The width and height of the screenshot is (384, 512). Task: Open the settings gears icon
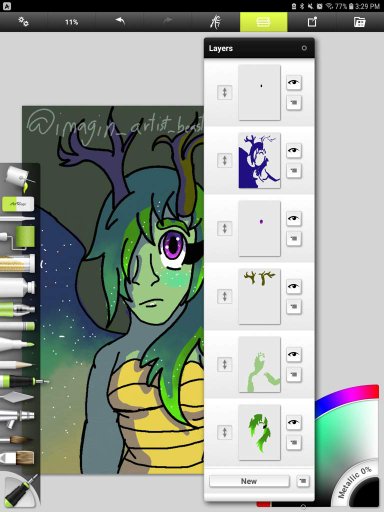[x=23, y=22]
